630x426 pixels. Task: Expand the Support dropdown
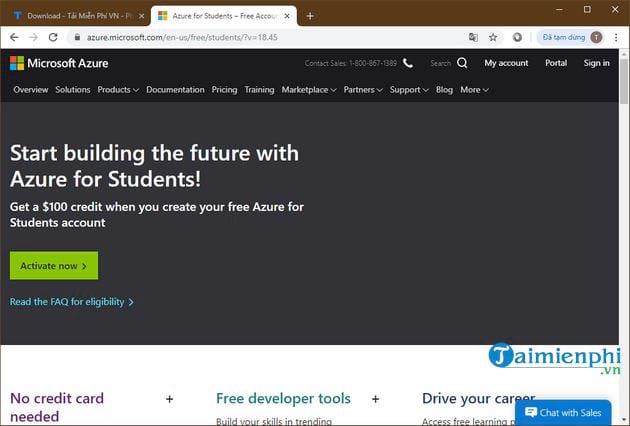[x=409, y=90]
